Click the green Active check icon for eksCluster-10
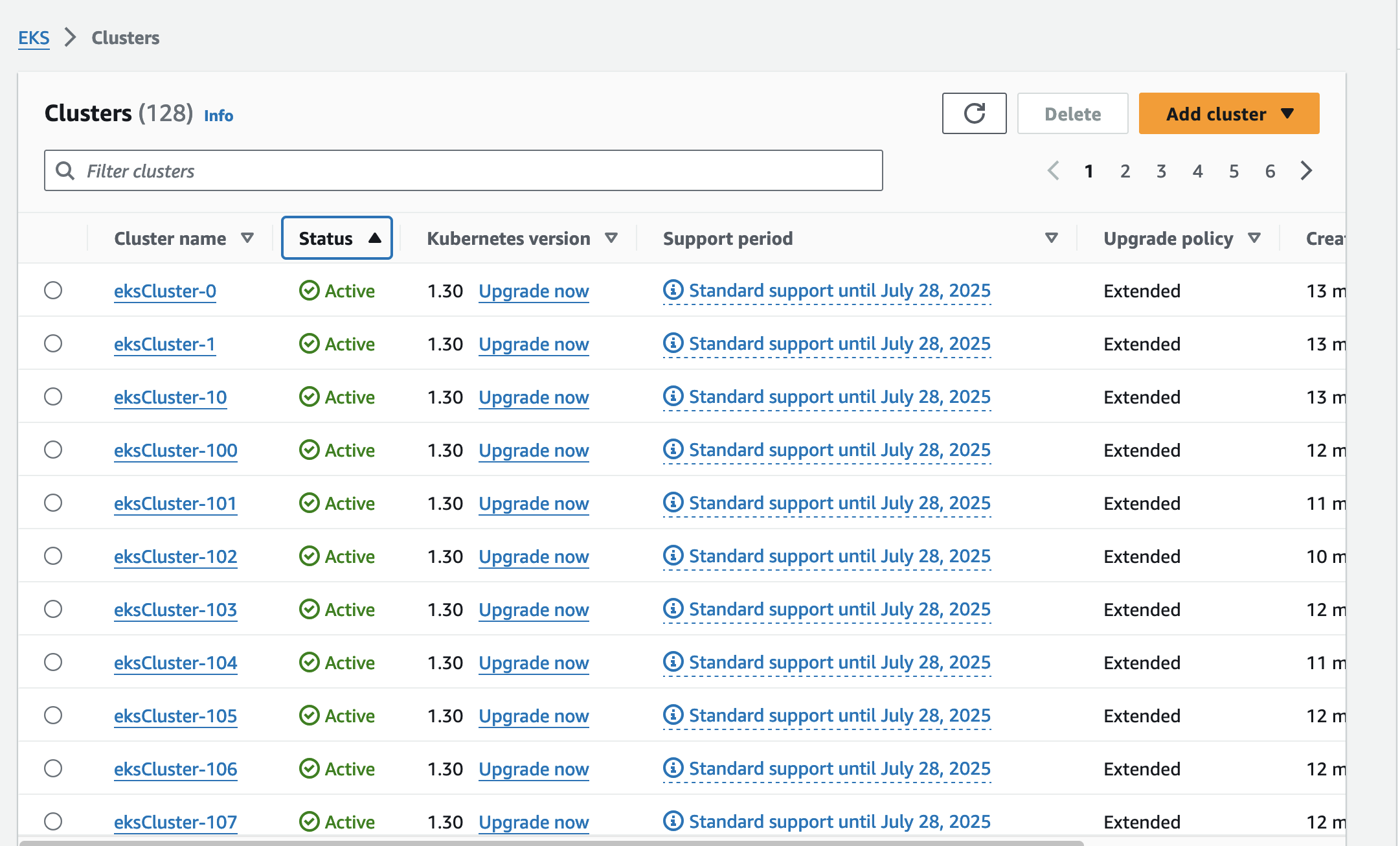Viewport: 1400px width, 846px height. pyautogui.click(x=309, y=396)
